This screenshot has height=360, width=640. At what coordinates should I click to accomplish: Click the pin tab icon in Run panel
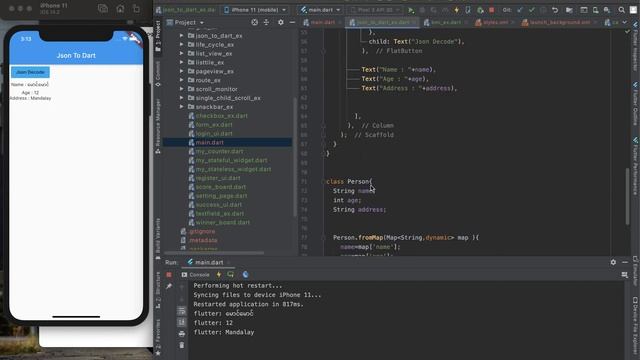[x=169, y=286]
